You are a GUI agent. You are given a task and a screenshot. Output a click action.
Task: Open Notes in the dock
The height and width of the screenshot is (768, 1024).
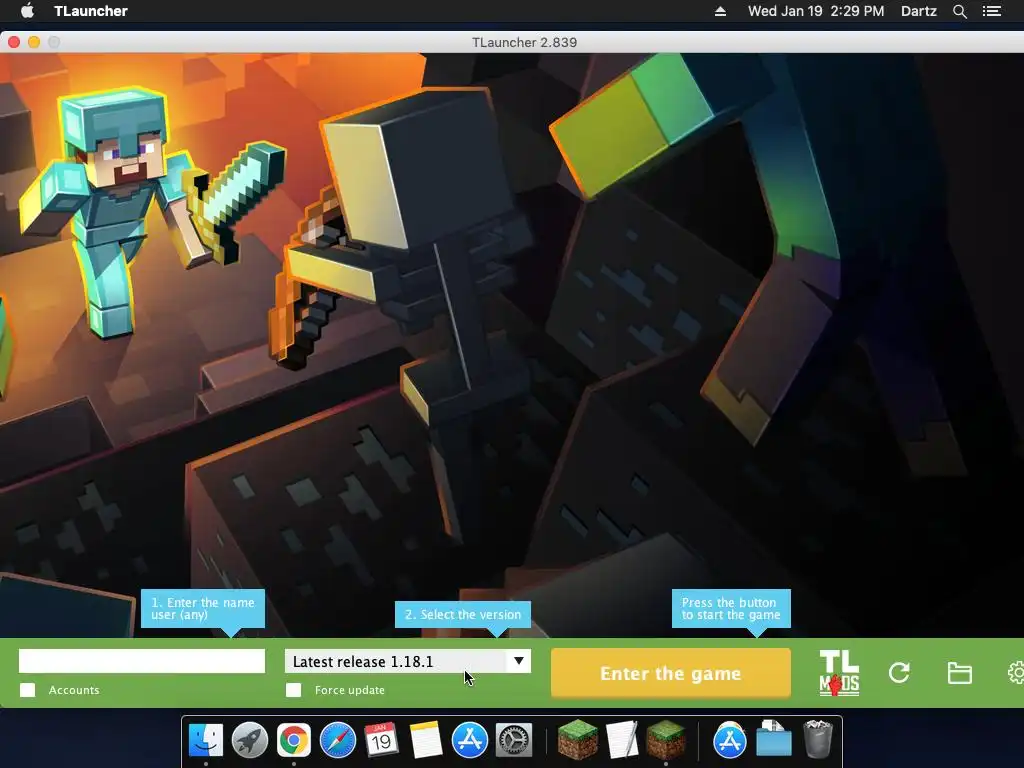[x=426, y=741]
